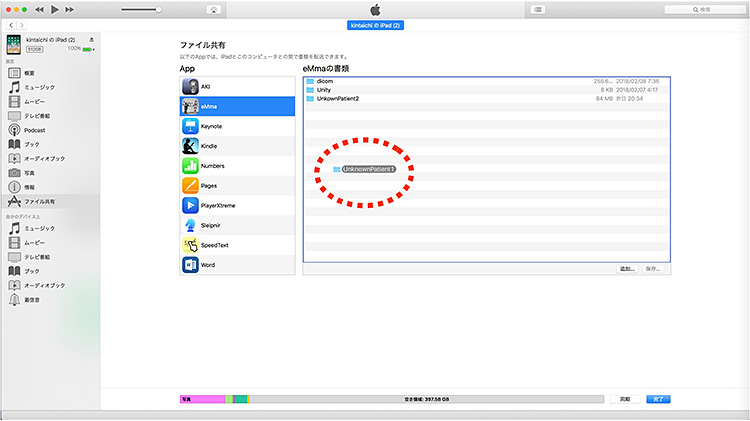Screen dimensions: 750x421
Task: Click the AirPlay button in toolbar
Action: (214, 10)
